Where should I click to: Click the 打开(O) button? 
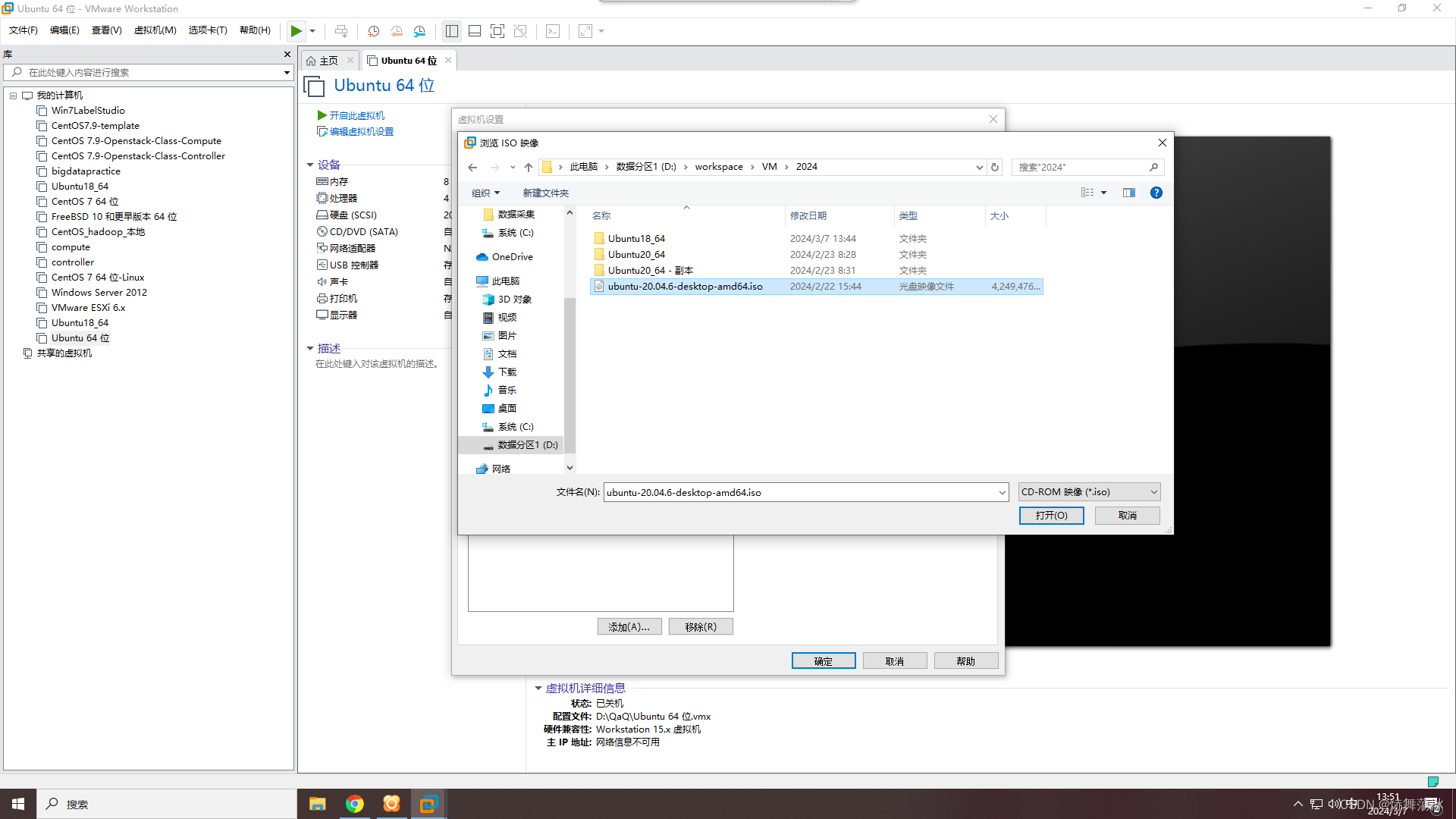coord(1051,516)
